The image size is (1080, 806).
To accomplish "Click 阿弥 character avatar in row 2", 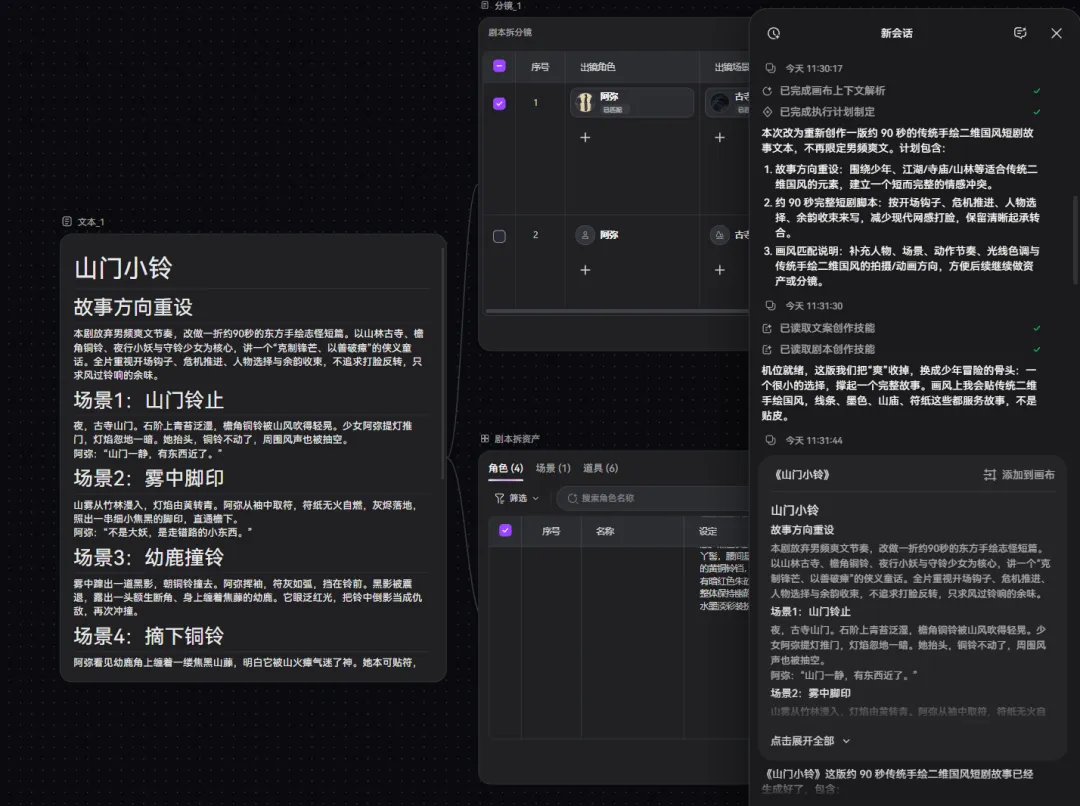I will tap(585, 235).
